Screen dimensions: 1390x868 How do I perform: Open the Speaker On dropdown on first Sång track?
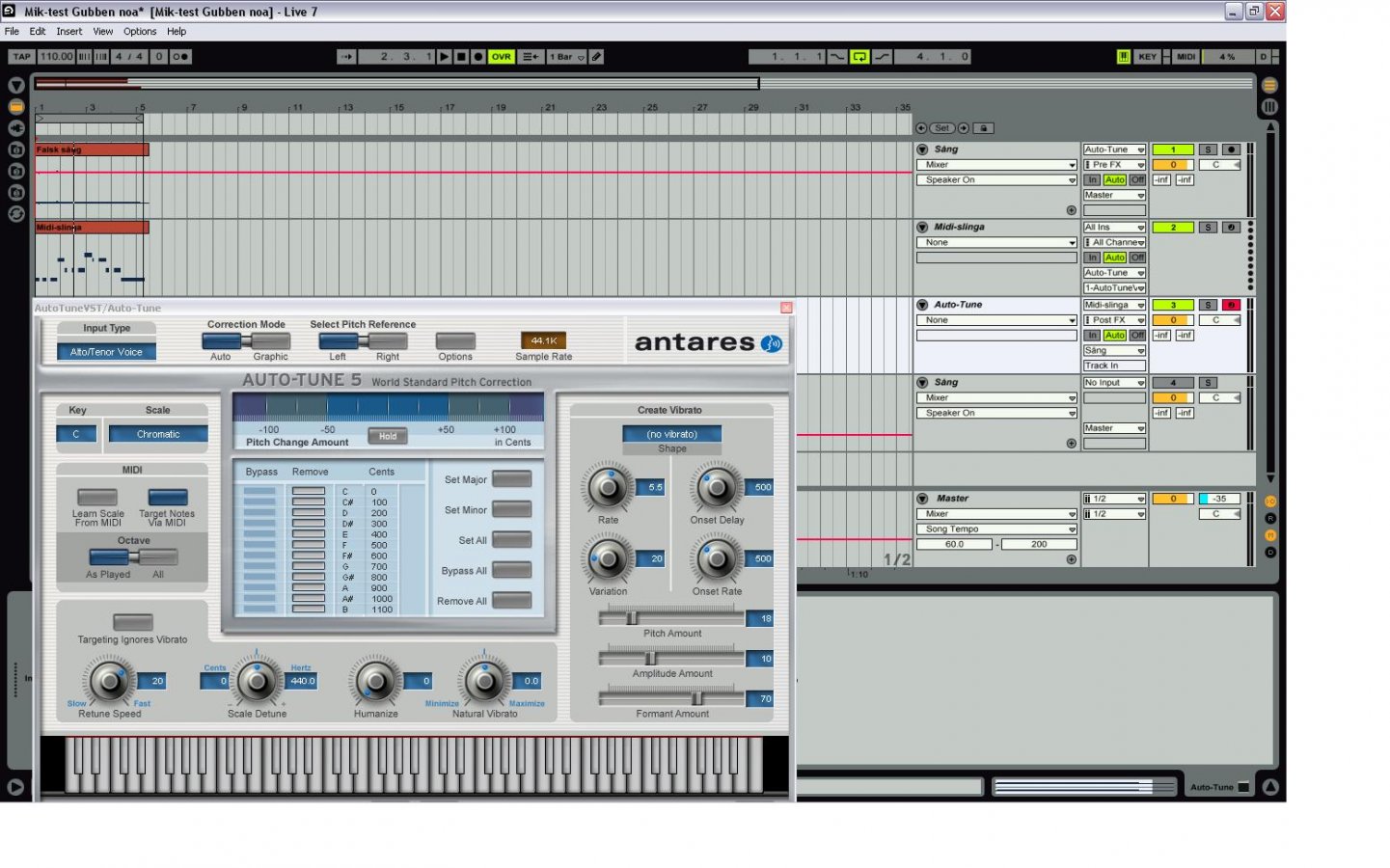[x=996, y=180]
